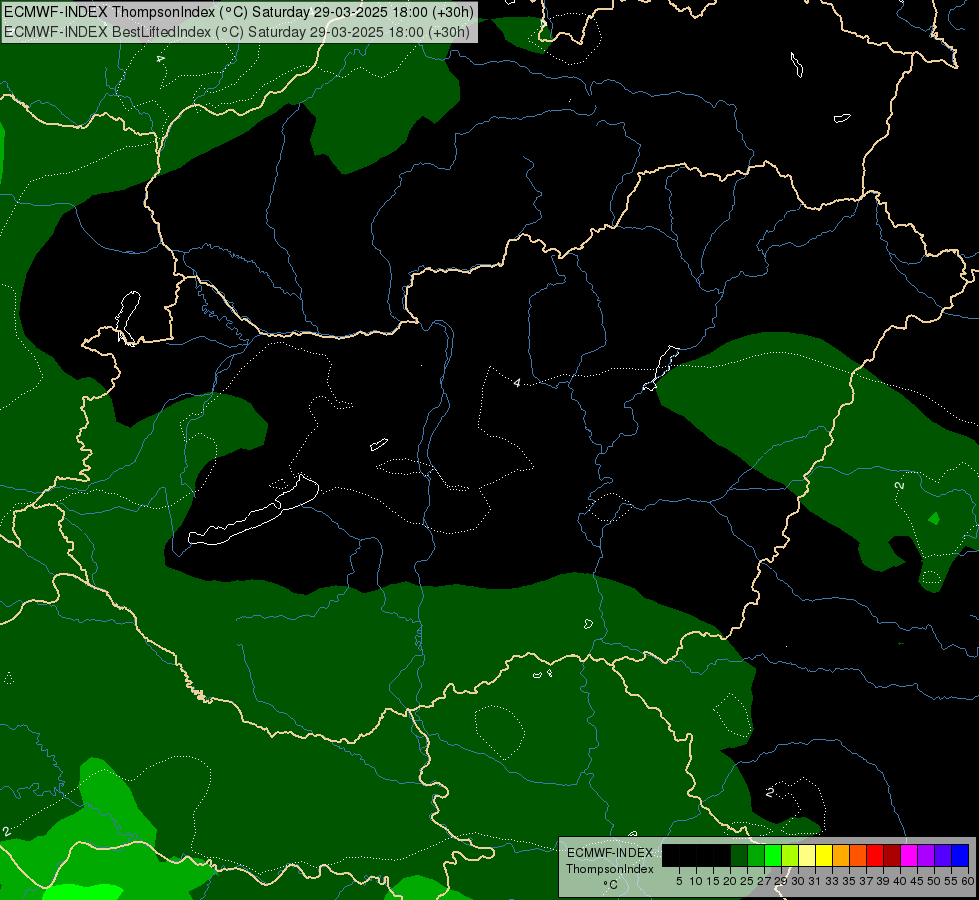Click the 'ThompsonIndex' label in the legend

click(x=610, y=869)
